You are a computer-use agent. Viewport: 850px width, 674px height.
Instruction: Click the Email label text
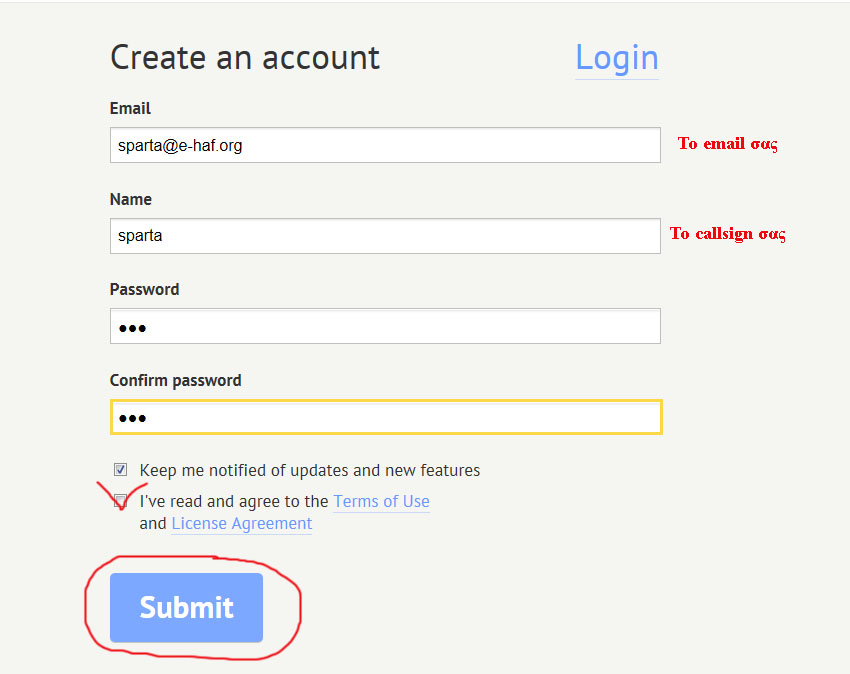click(x=130, y=108)
